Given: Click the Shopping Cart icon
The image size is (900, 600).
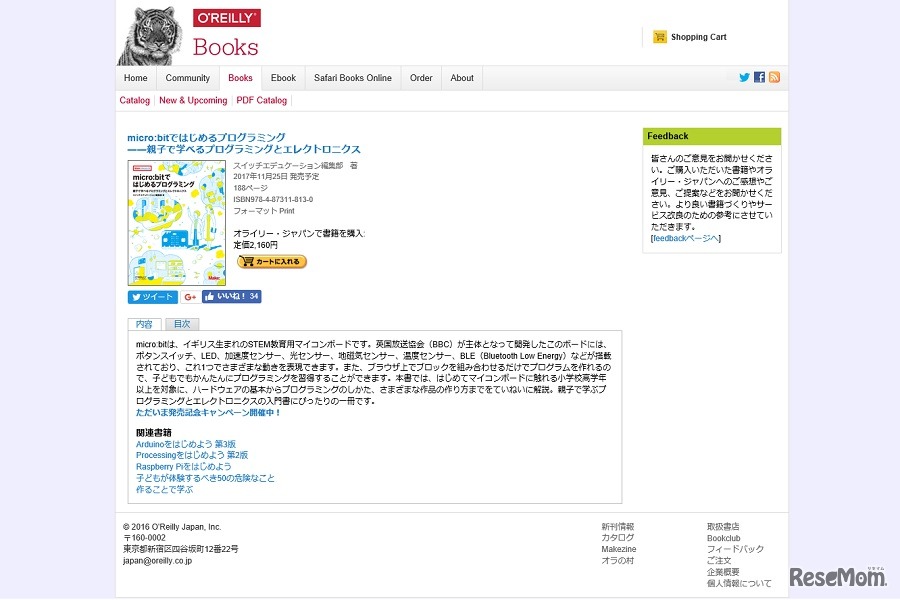Looking at the screenshot, I should tap(660, 37).
